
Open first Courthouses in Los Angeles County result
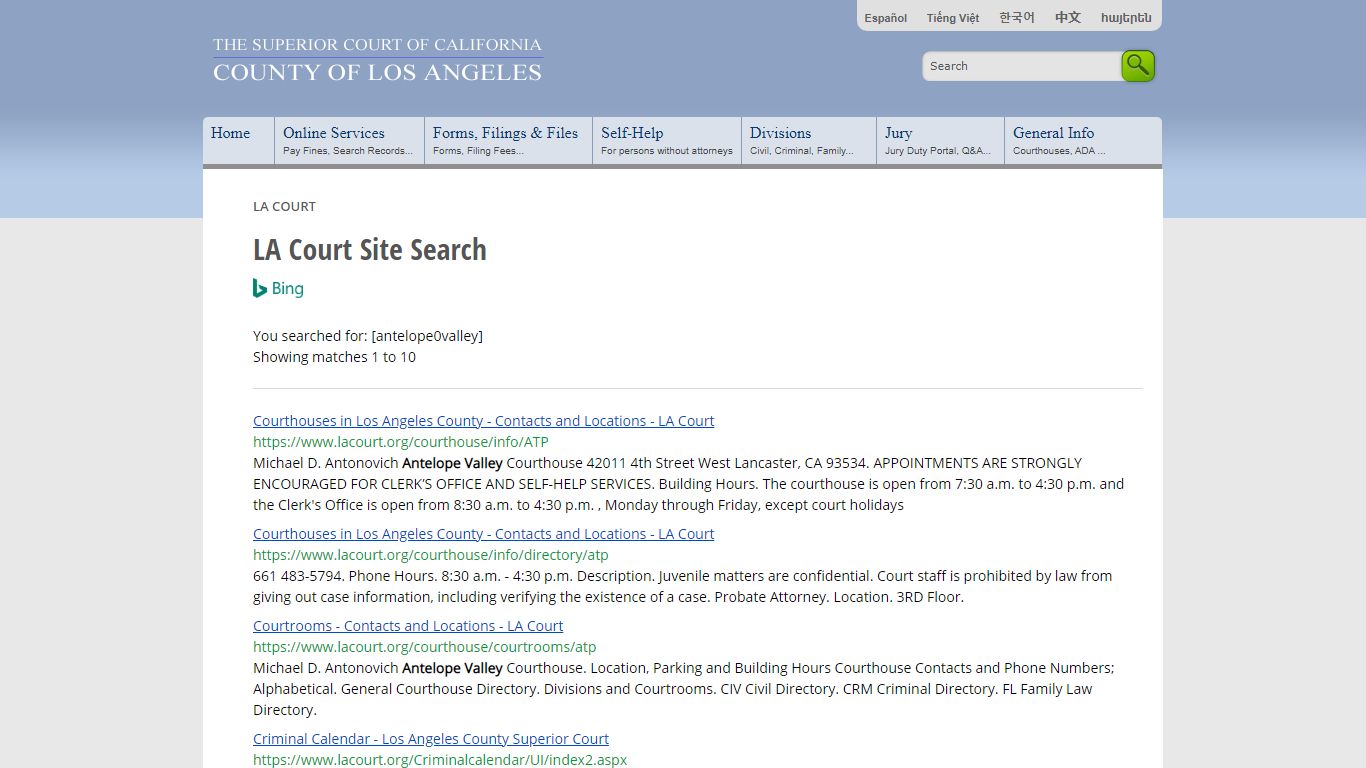(x=483, y=421)
